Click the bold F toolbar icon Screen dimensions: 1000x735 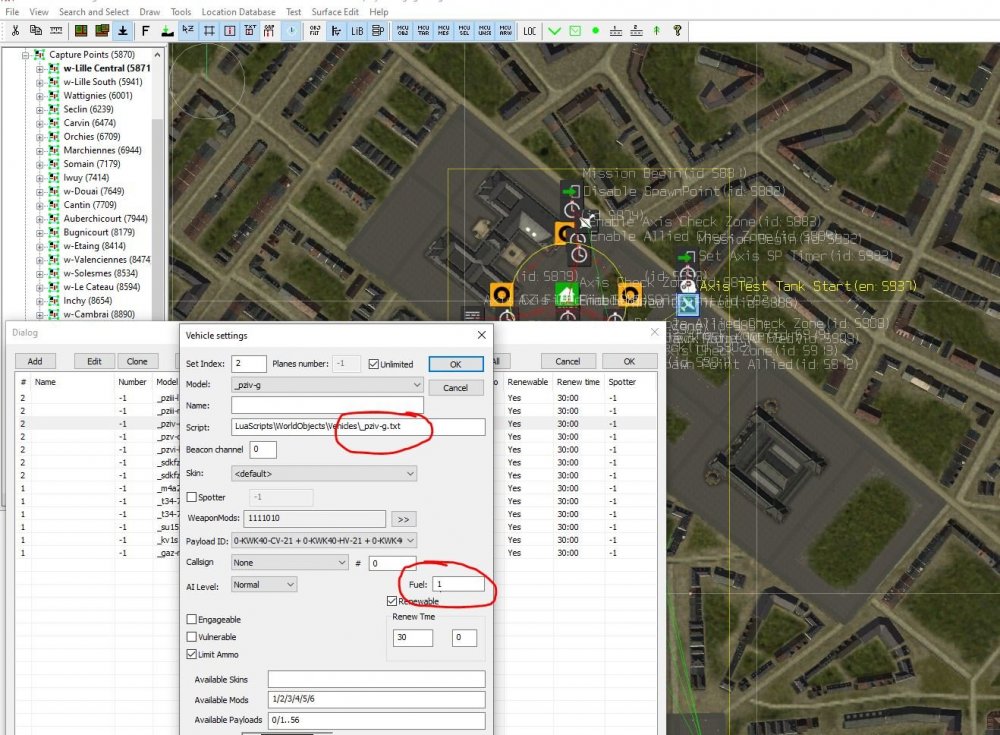click(146, 31)
